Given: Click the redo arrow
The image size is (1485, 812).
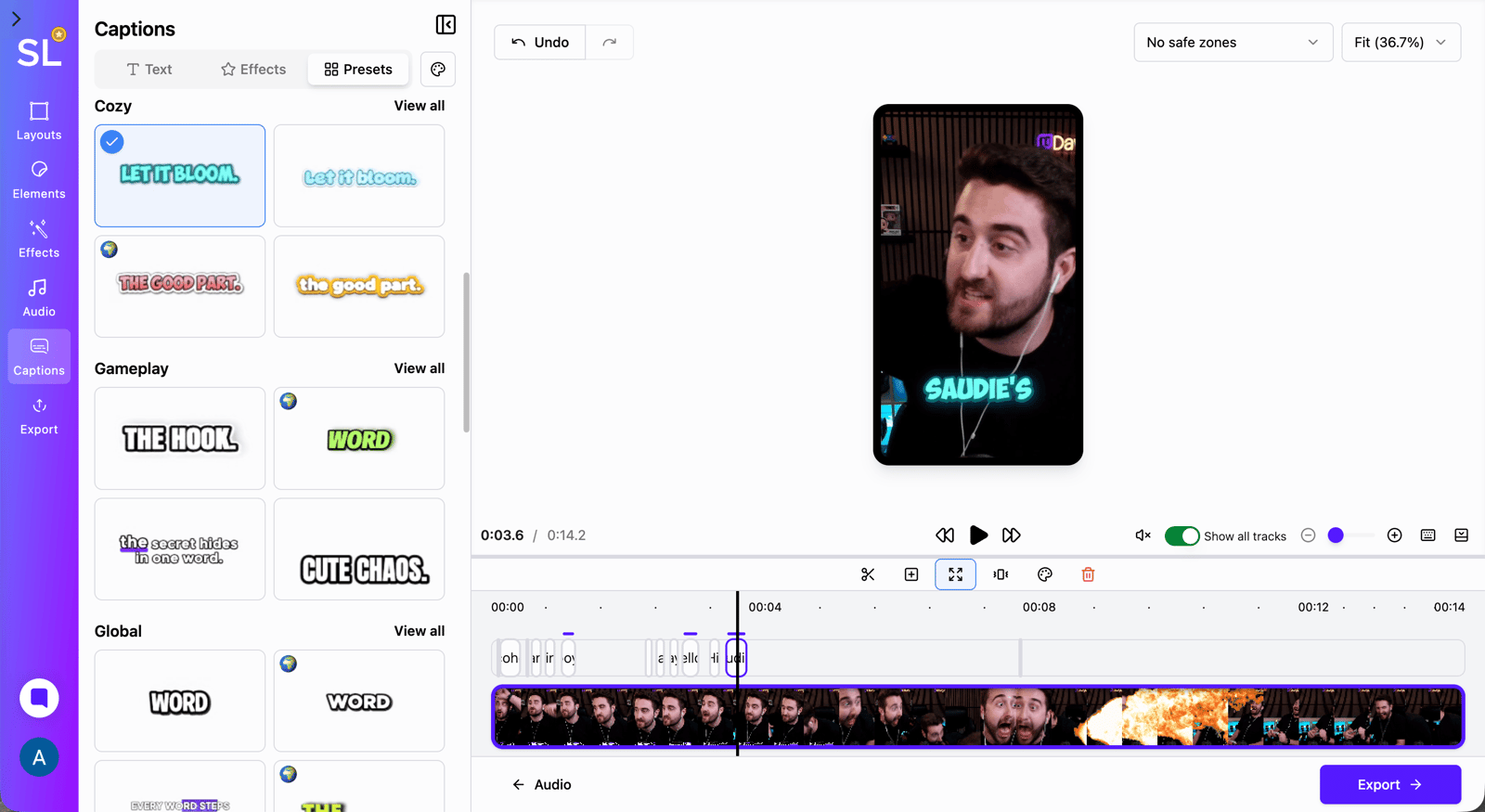Looking at the screenshot, I should pos(609,43).
